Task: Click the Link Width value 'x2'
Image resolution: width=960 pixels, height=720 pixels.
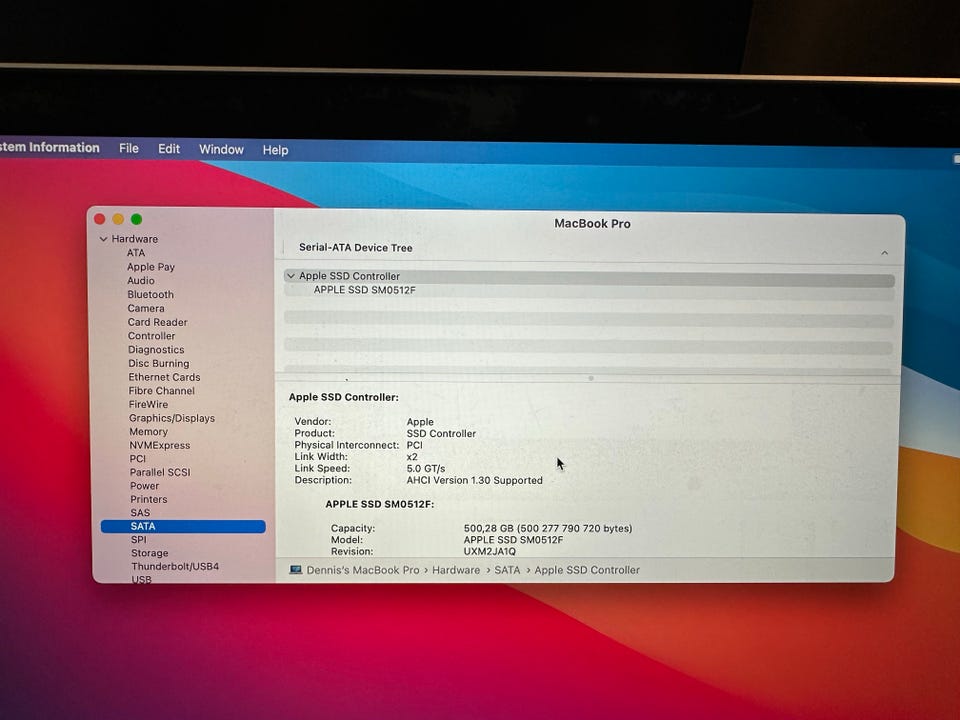Action: click(412, 457)
